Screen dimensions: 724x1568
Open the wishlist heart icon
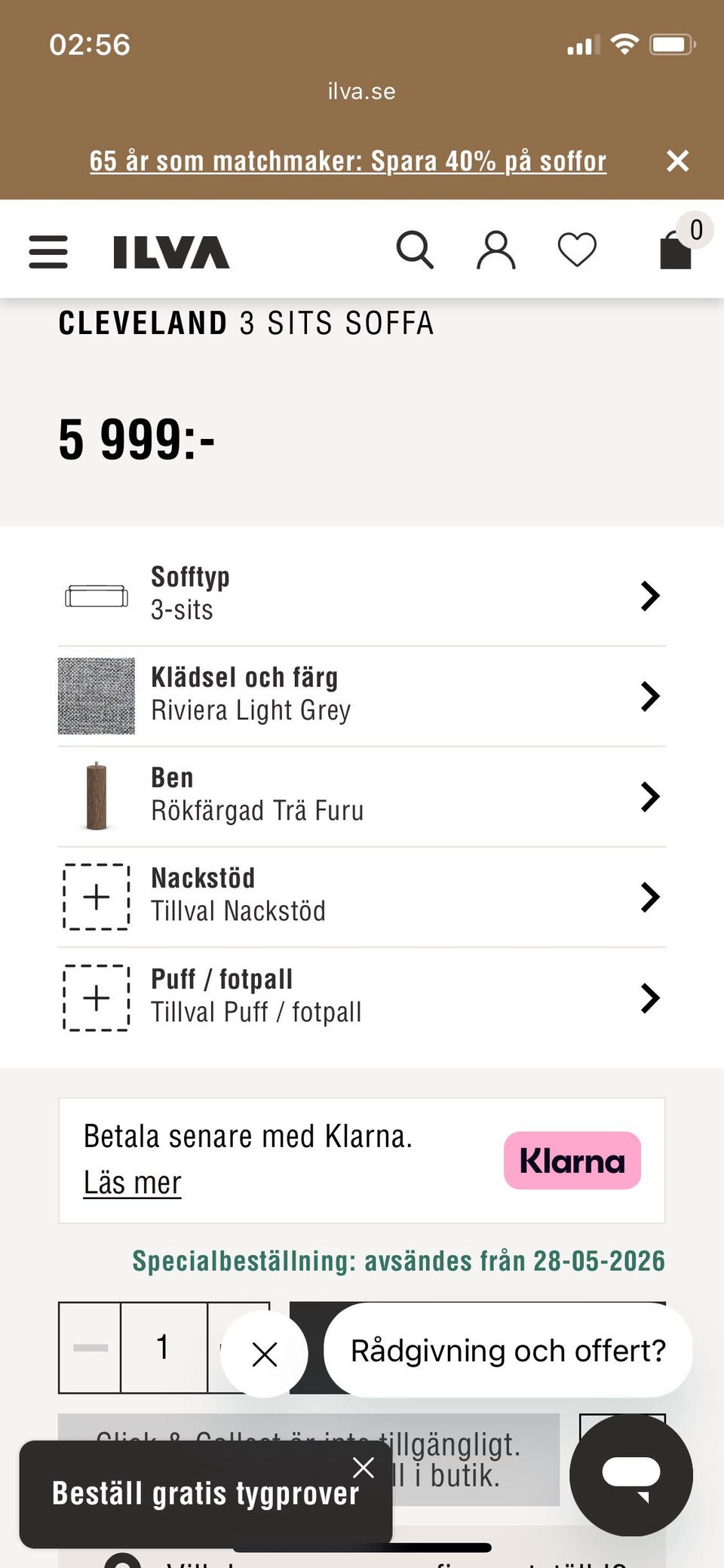577,250
